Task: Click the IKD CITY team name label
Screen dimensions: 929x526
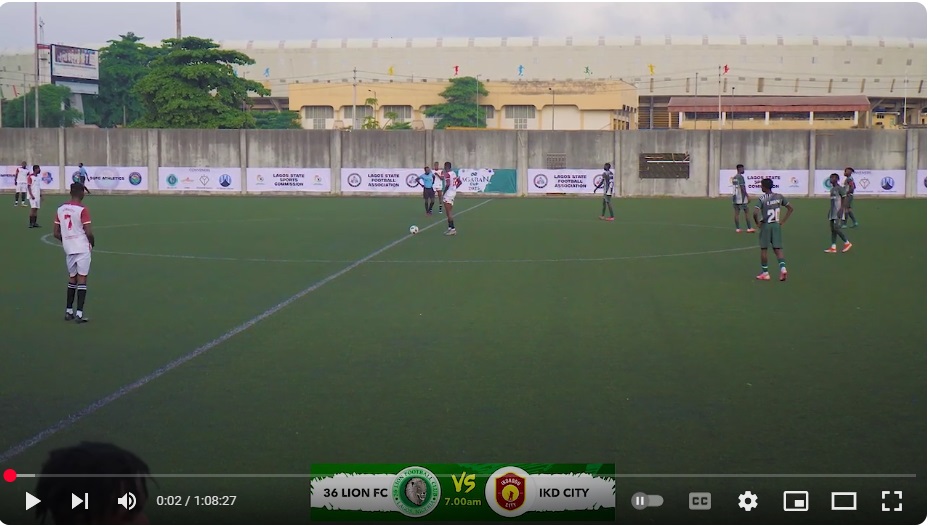Action: coord(563,493)
